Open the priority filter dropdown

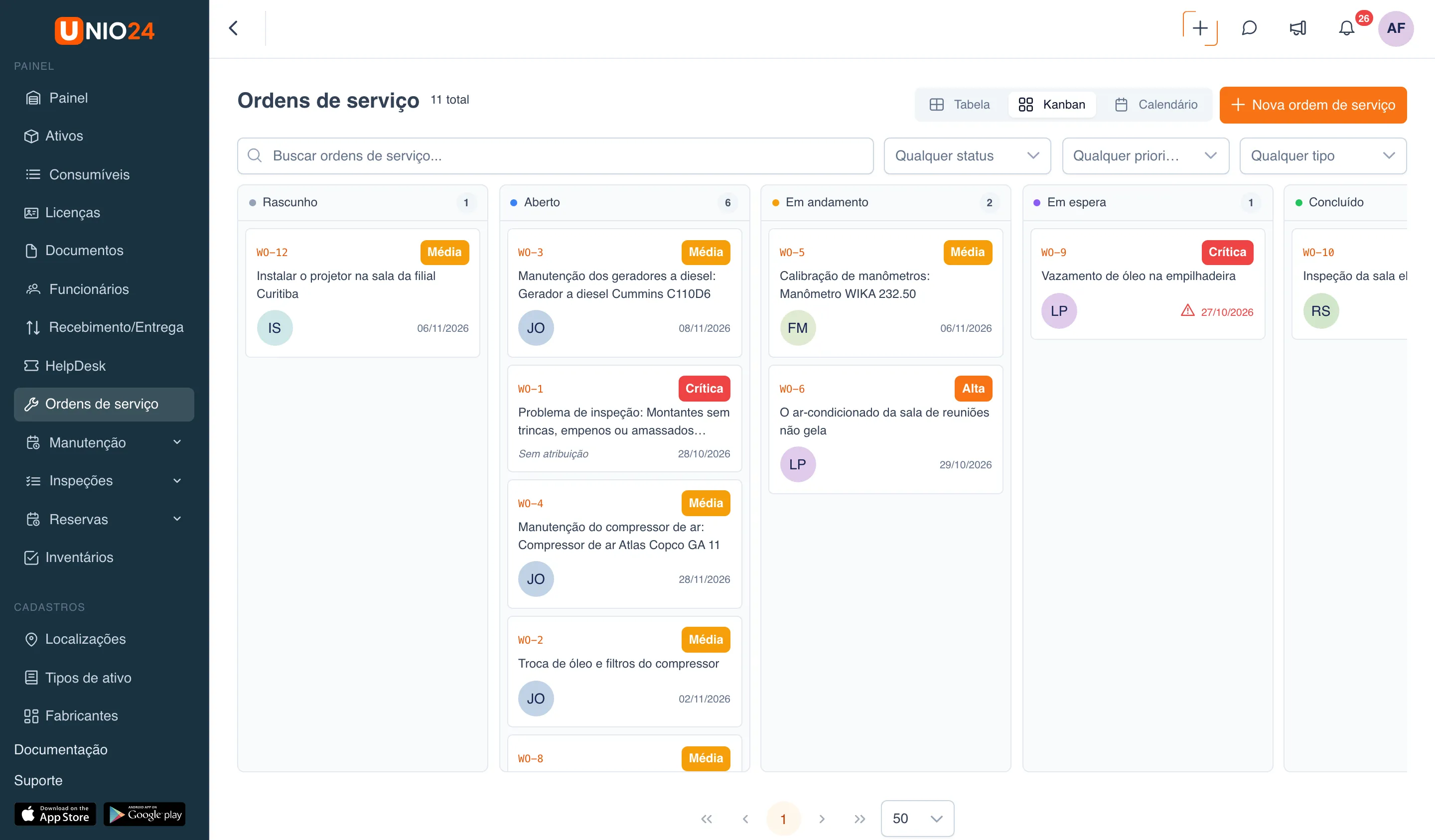point(1145,155)
